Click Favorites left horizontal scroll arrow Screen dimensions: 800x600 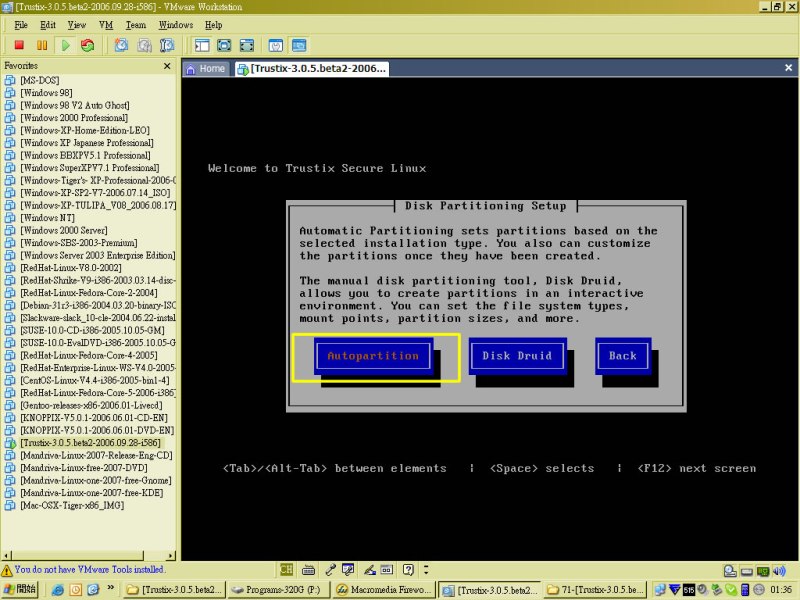click(6, 556)
